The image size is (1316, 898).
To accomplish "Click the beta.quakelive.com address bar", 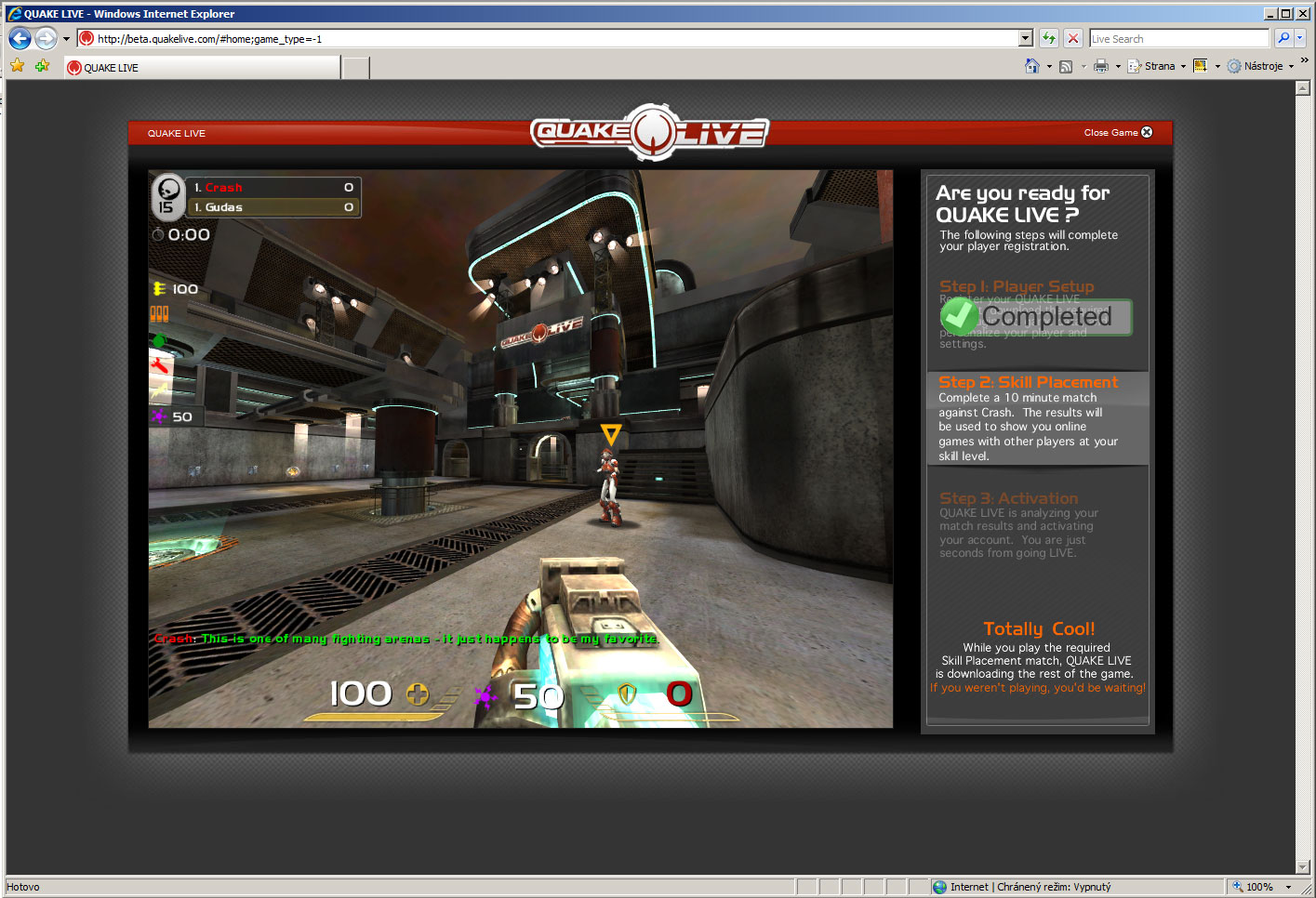I will click(548, 38).
